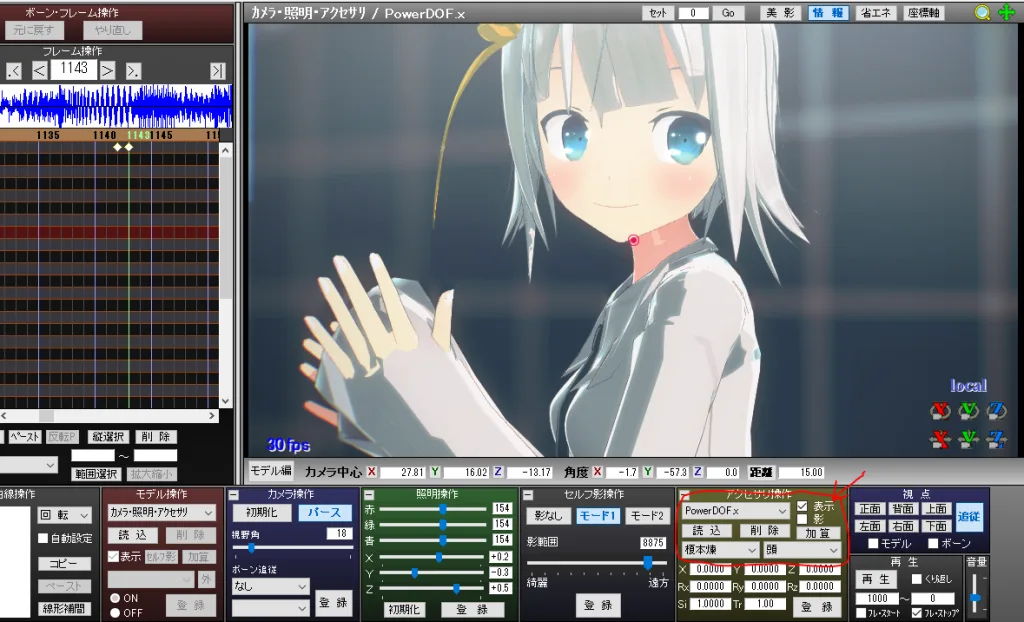
Task: Select モード2 self-shadow mode
Action: (647, 516)
